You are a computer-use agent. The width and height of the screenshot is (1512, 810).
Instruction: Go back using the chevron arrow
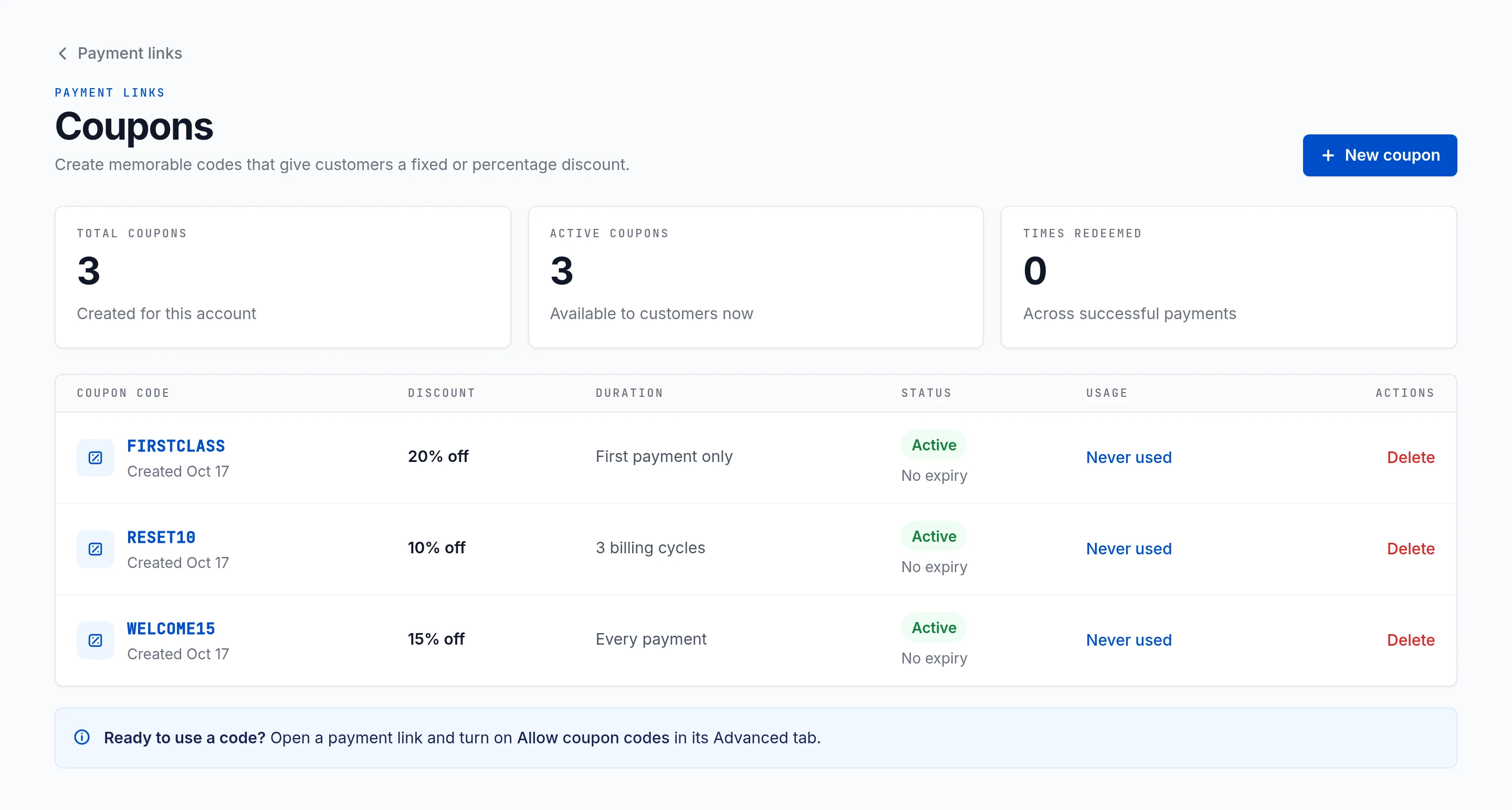[62, 54]
